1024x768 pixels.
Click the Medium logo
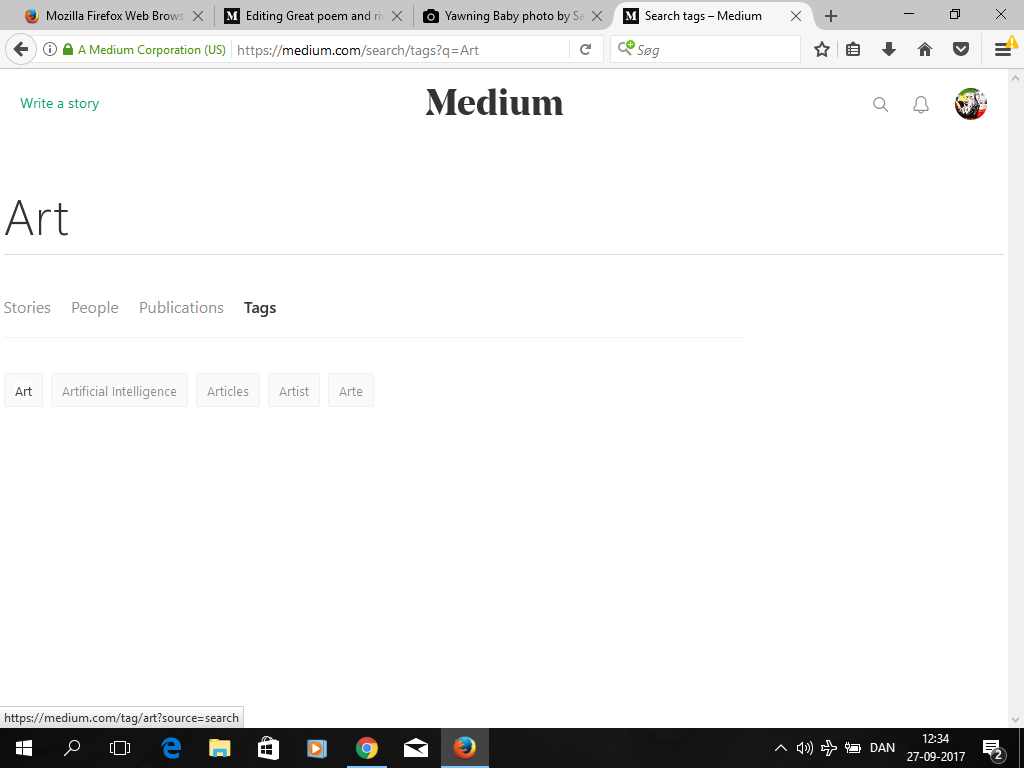(494, 103)
